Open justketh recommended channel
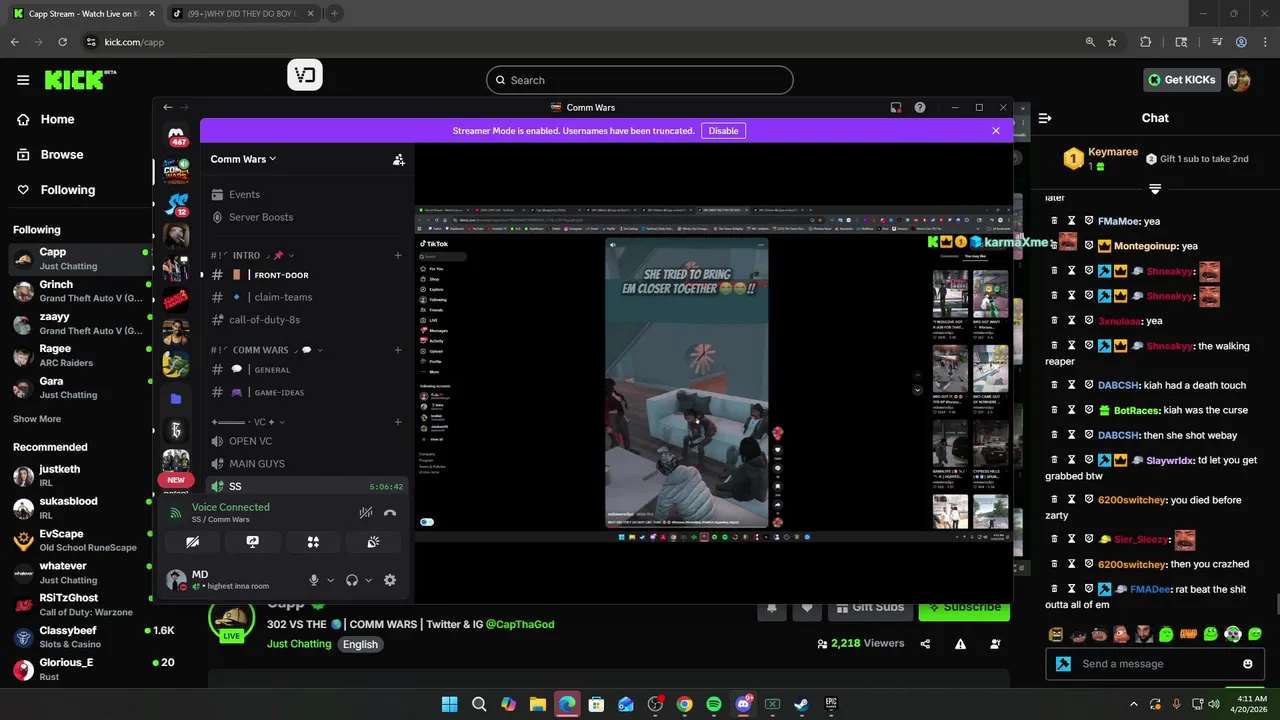 pyautogui.click(x=78, y=476)
